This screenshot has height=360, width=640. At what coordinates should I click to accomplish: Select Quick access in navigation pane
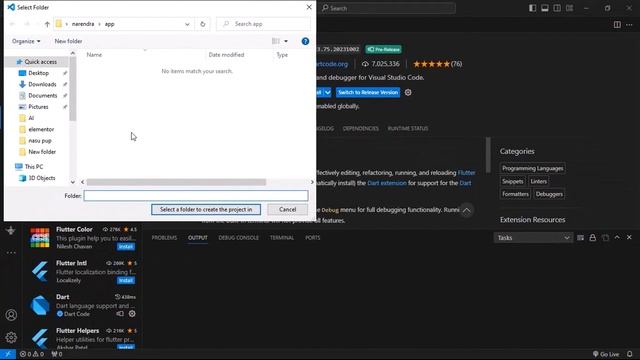40,62
